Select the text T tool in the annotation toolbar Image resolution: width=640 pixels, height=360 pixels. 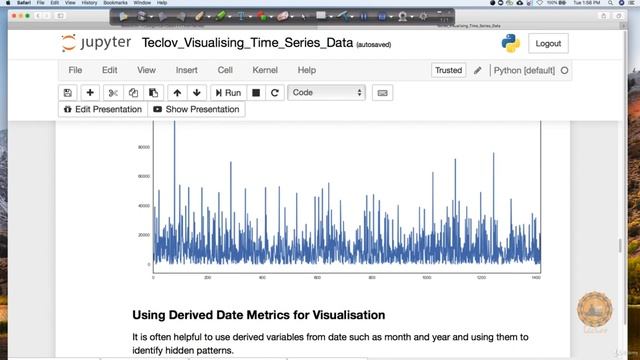pyautogui.click(x=241, y=16)
